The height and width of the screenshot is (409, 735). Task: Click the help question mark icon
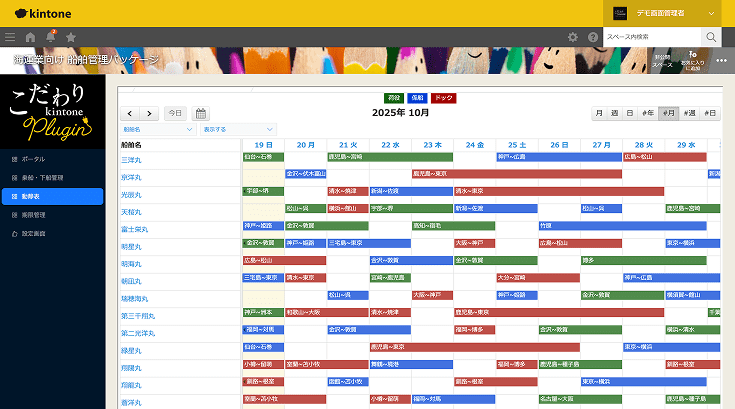click(593, 37)
